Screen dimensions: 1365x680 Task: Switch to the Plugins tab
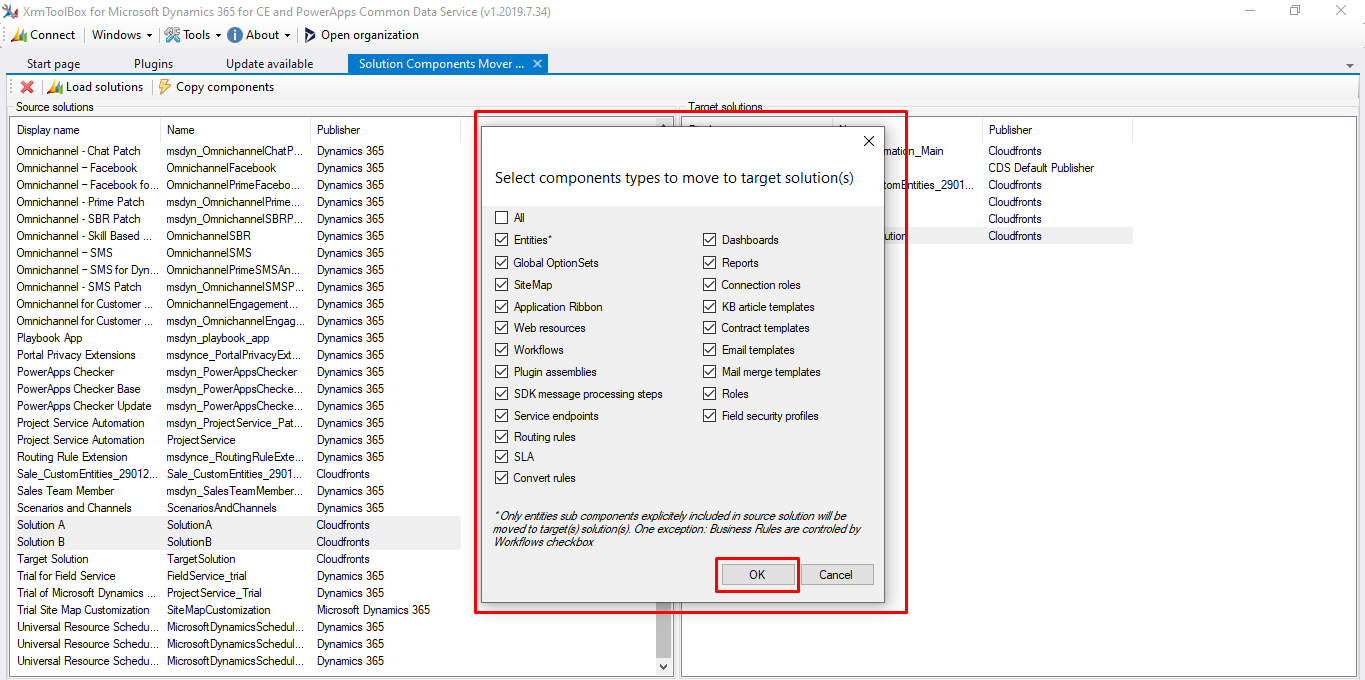[x=153, y=64]
